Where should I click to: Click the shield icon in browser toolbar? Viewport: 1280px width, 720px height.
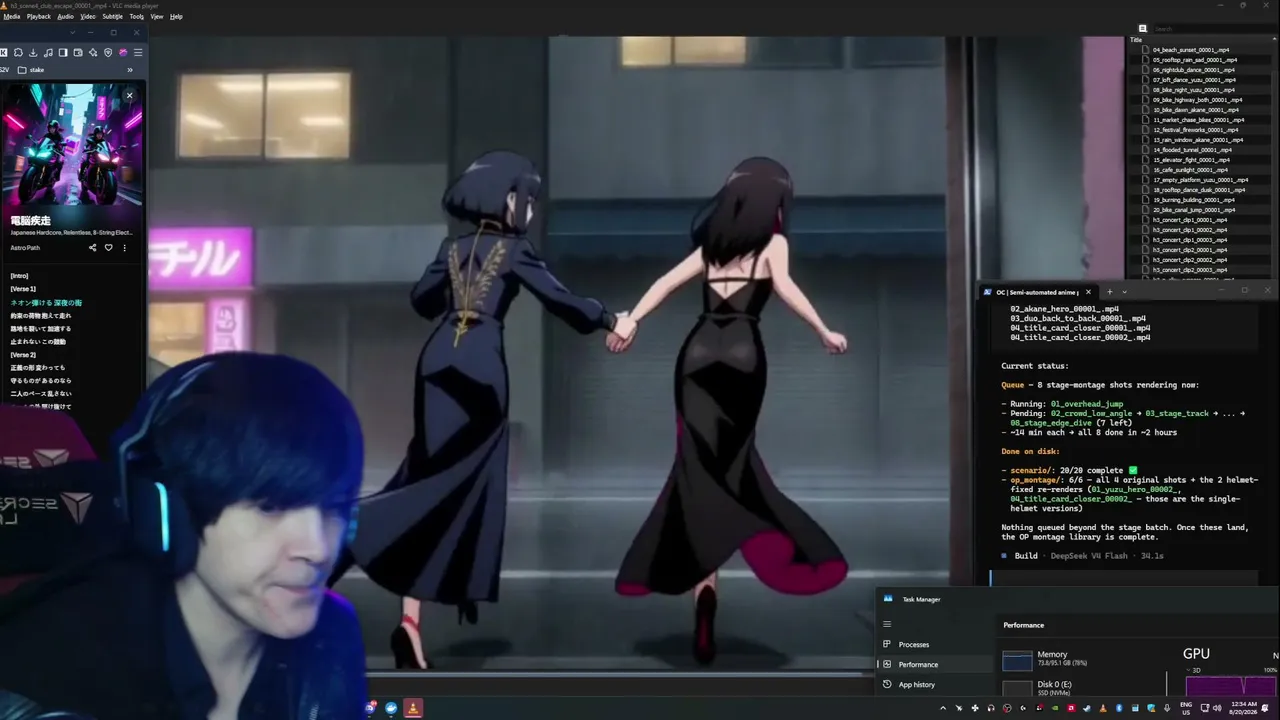pos(108,52)
